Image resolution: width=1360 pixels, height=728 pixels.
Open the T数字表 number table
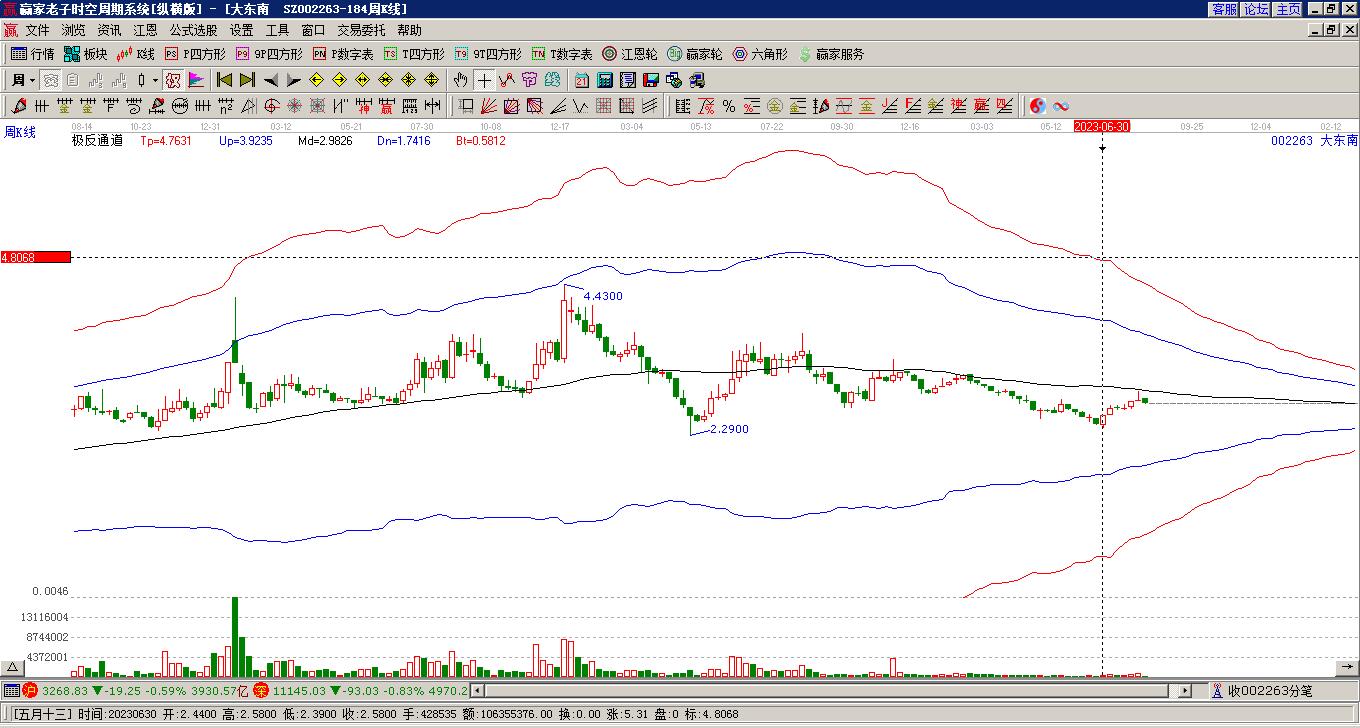coord(562,54)
